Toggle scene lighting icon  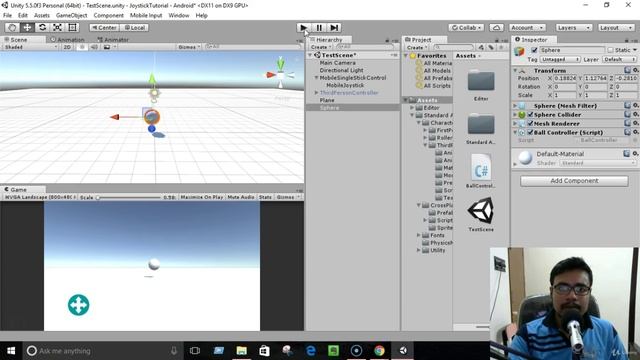[x=82, y=47]
